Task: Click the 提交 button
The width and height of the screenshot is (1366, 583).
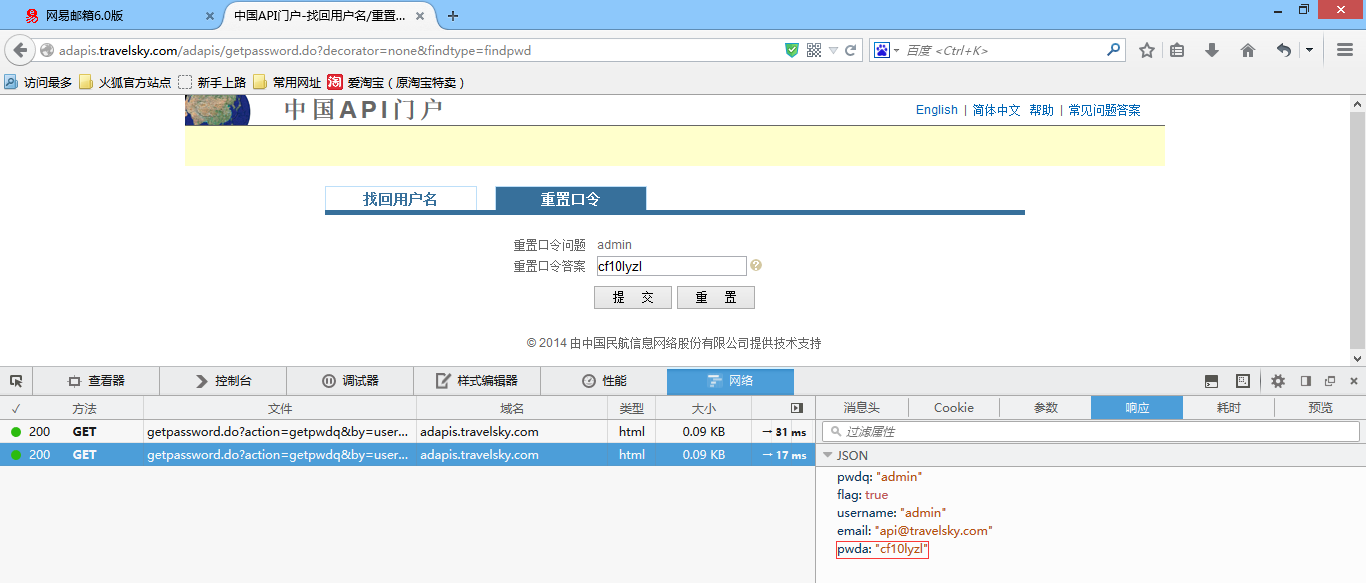Action: [633, 298]
